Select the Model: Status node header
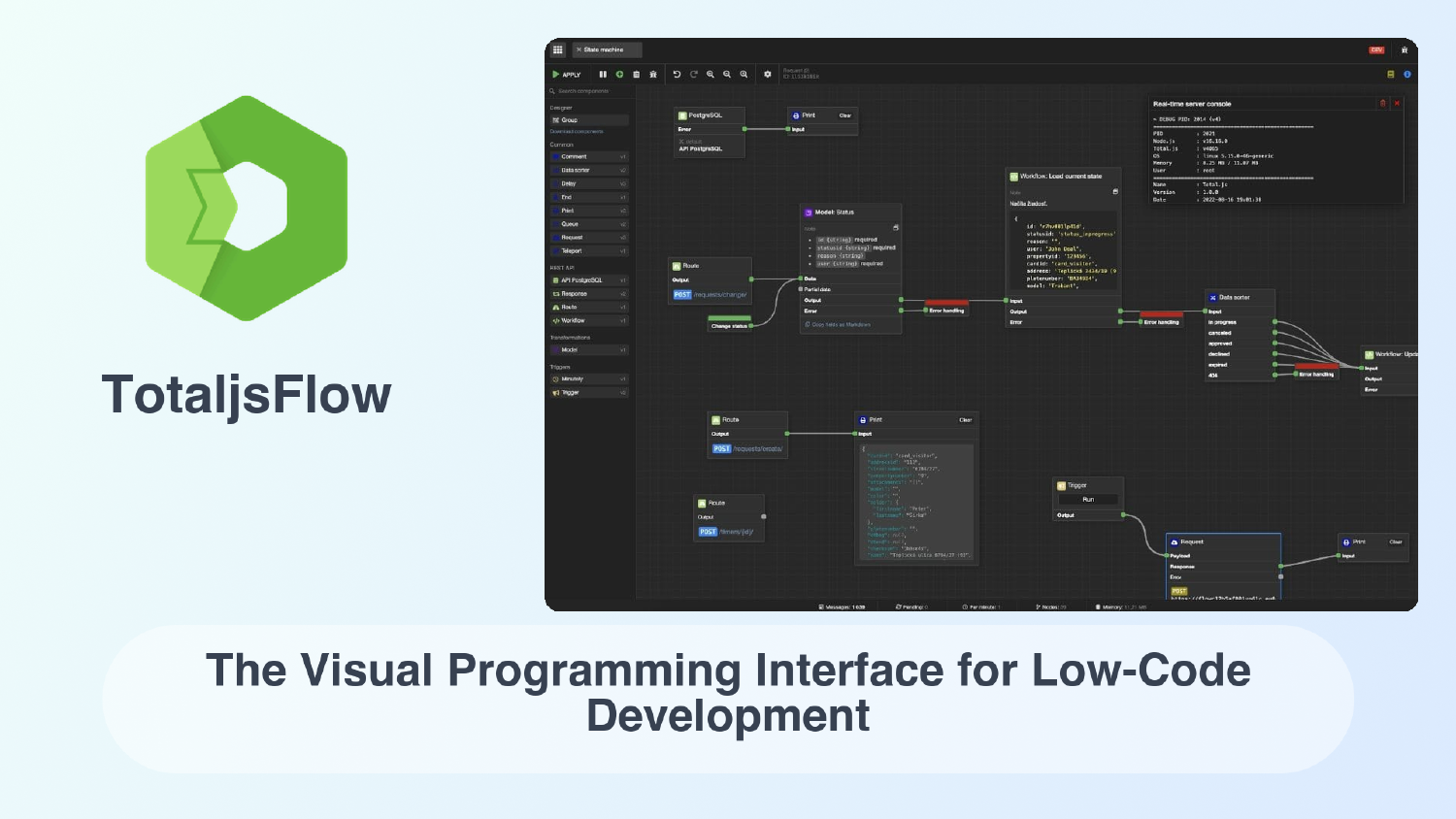 pos(850,212)
